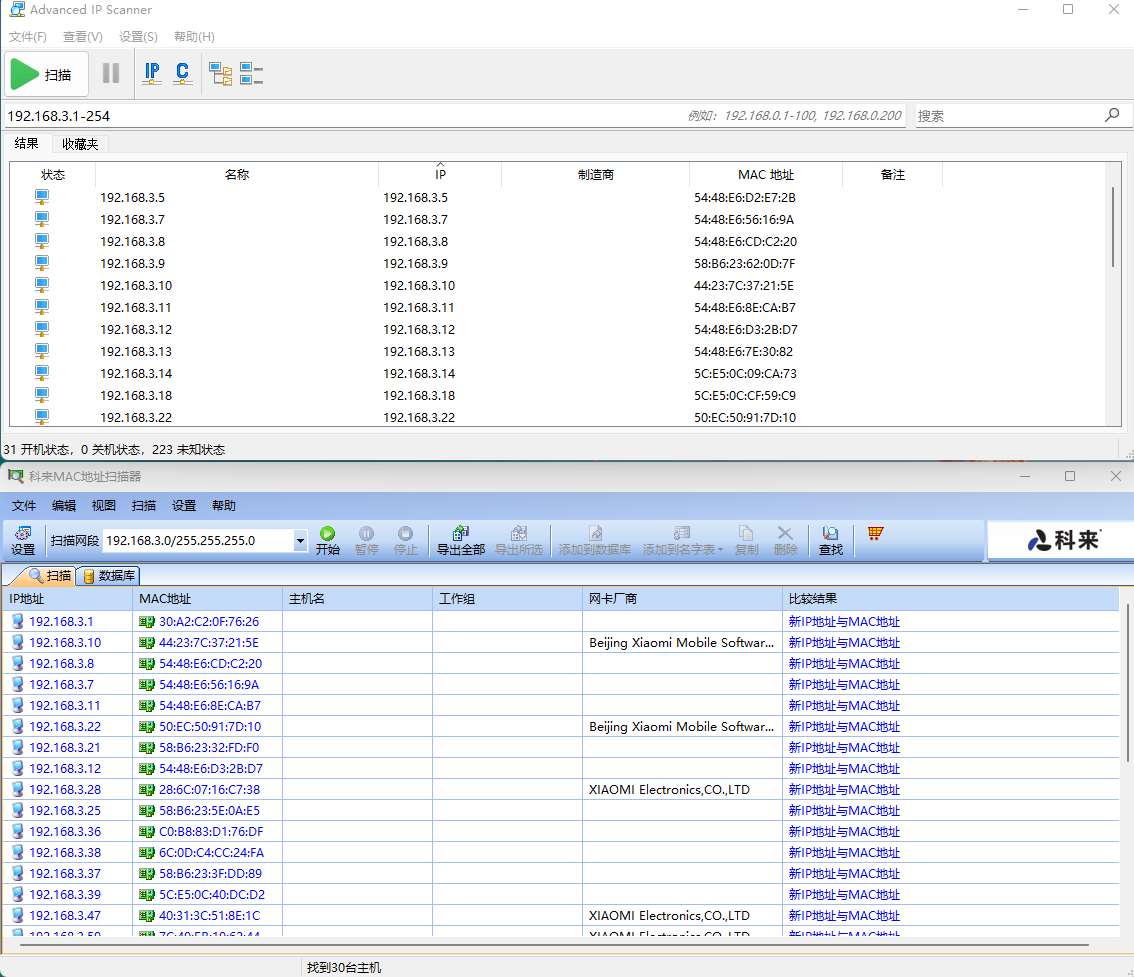Open the 帮助 menu in the MAC scanner
1134x977 pixels.
[x=224, y=506]
